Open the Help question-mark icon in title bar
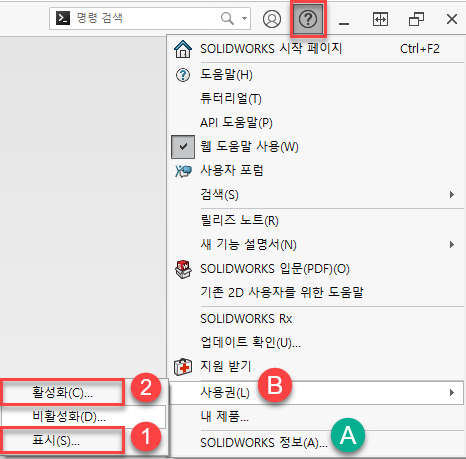This screenshot has width=466, height=459. coord(308,19)
